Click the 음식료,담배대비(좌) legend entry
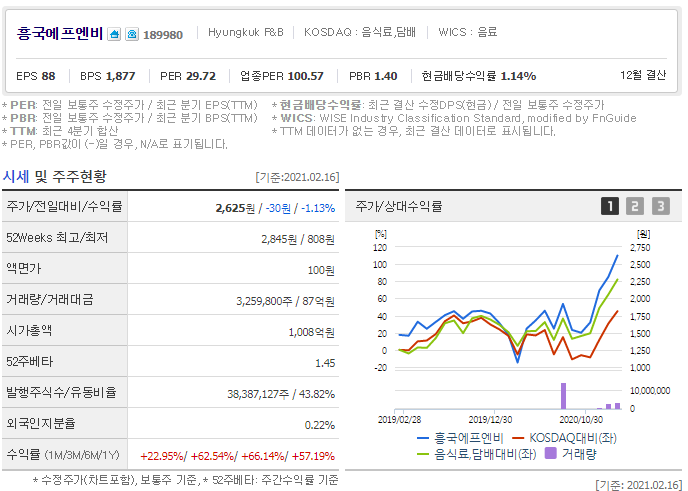 [477, 454]
